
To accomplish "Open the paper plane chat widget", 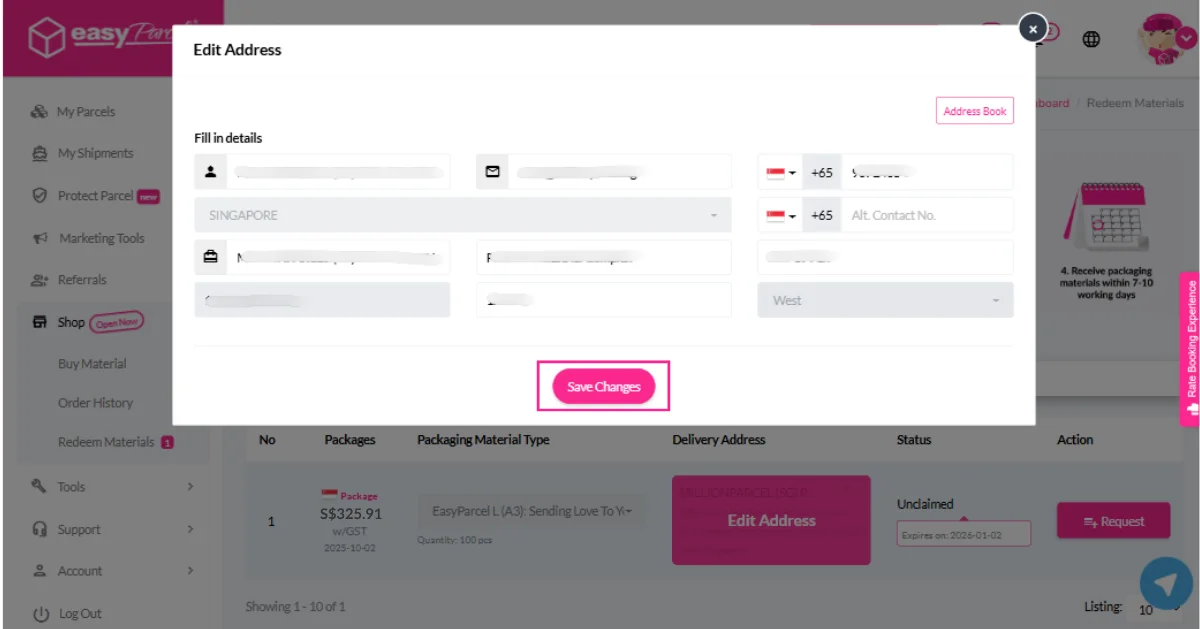I will (x=1165, y=585).
